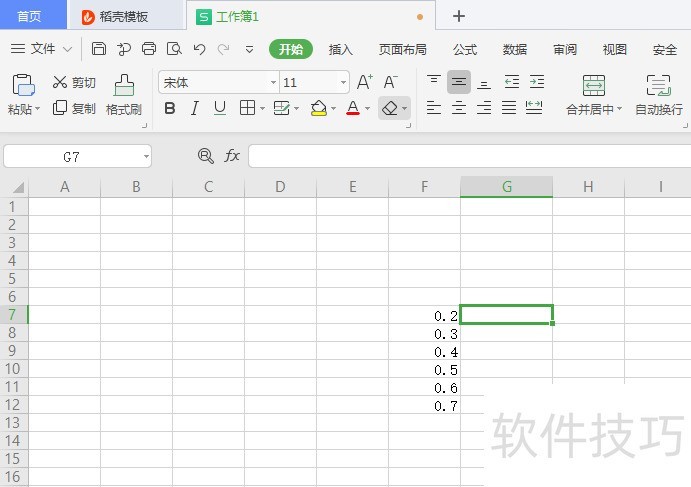Decrease indent icon
The image size is (691, 487).
(x=512, y=82)
